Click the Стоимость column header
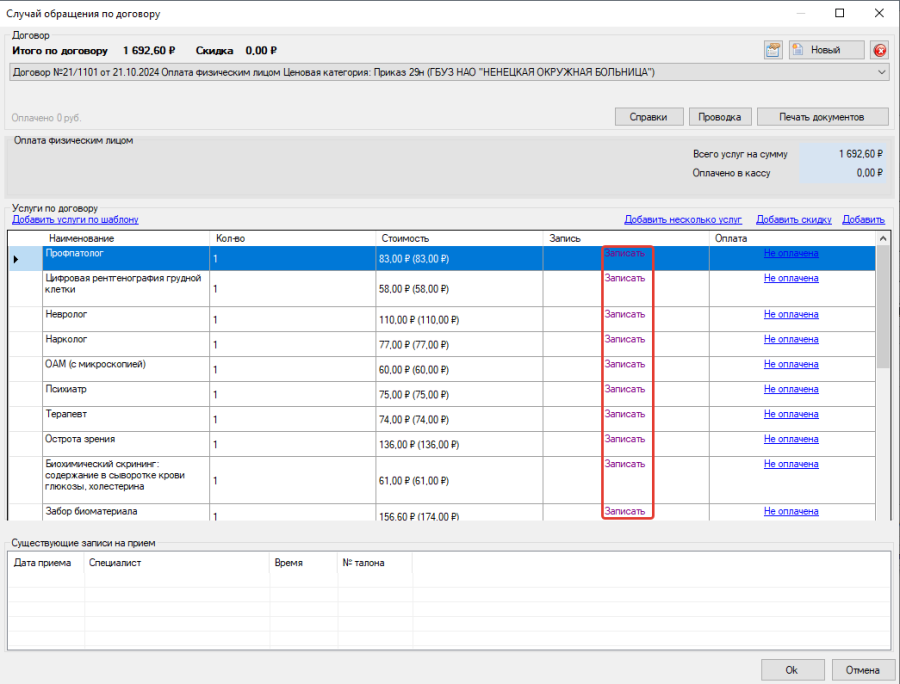900x684 pixels. (x=459, y=238)
